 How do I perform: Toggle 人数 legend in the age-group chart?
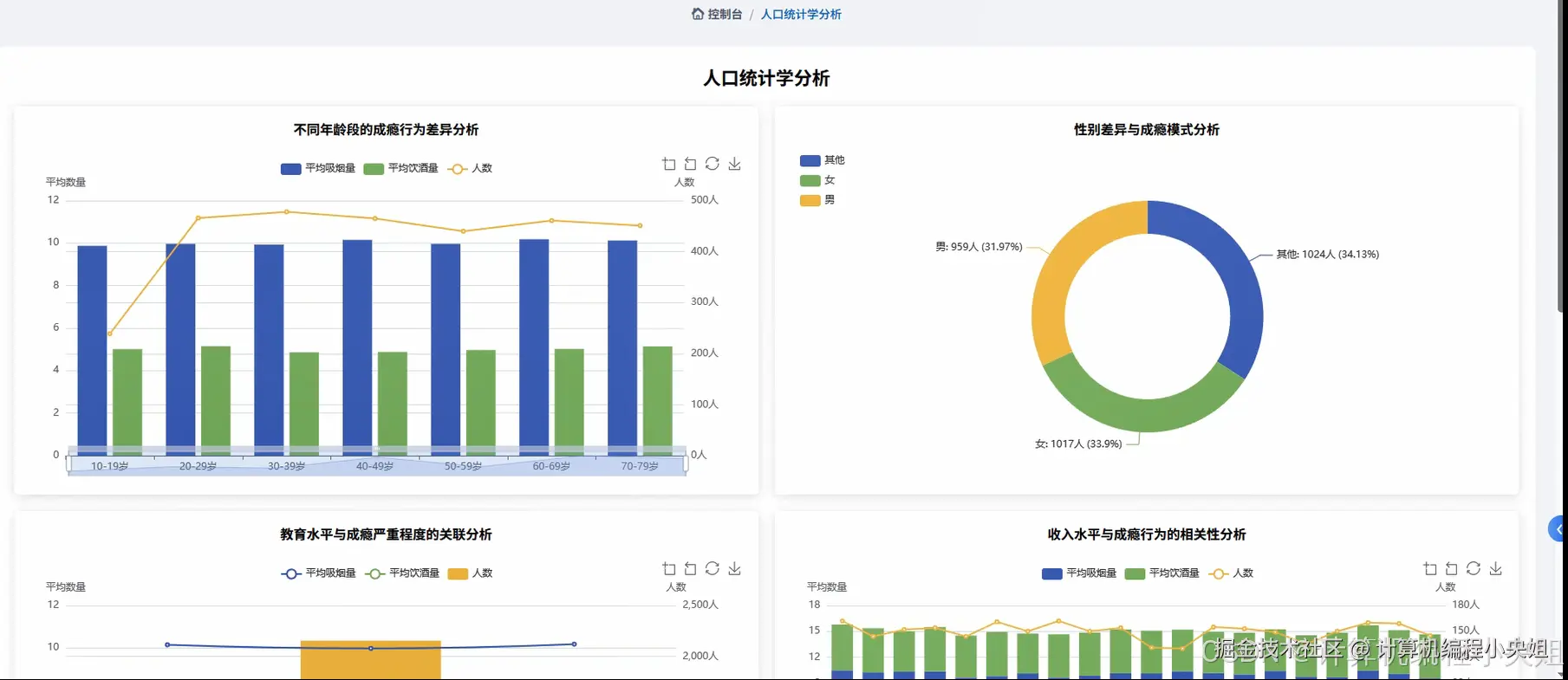470,168
